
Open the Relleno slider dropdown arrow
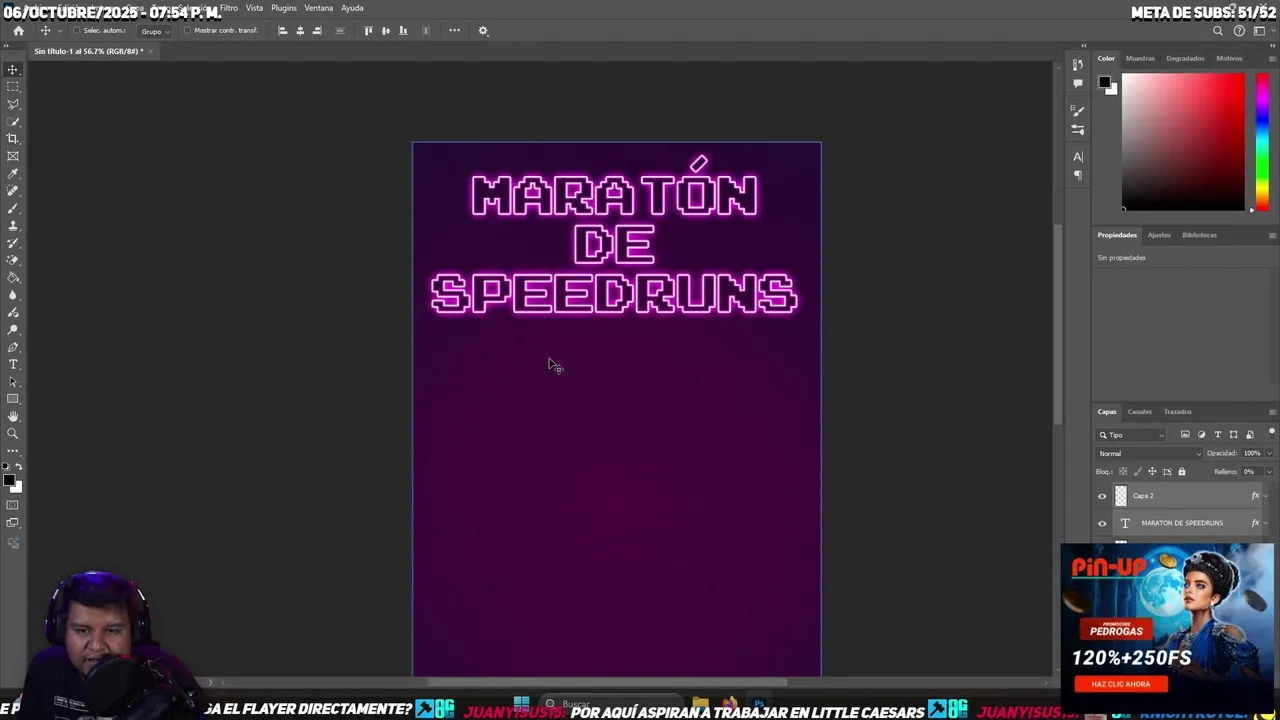click(1269, 472)
